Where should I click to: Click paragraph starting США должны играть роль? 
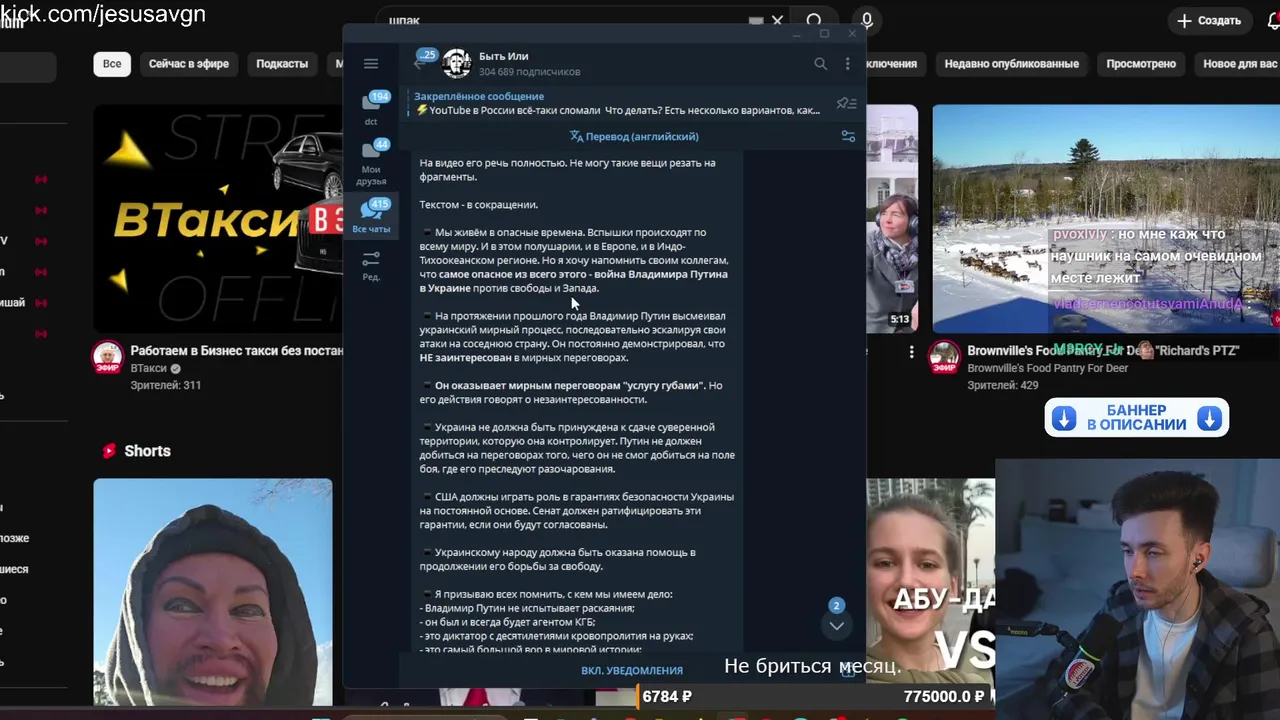pos(577,510)
